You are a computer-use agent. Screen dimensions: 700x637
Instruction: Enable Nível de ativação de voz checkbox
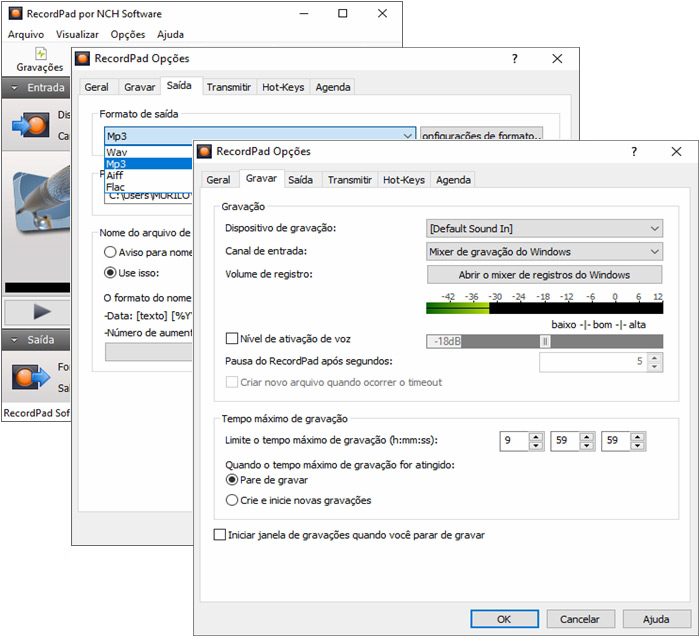[232, 338]
